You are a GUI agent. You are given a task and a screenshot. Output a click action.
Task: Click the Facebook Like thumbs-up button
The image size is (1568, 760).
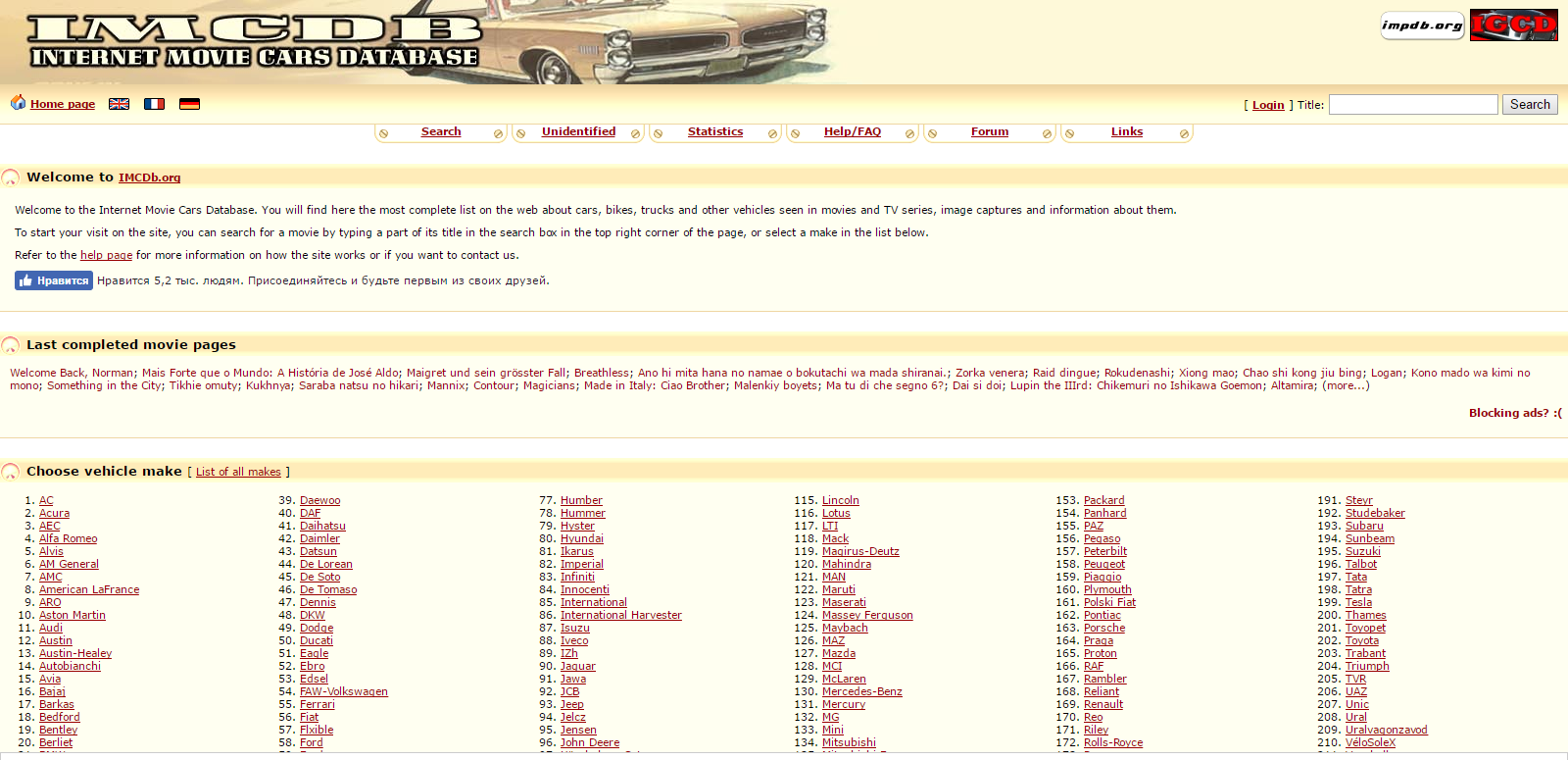pos(54,280)
